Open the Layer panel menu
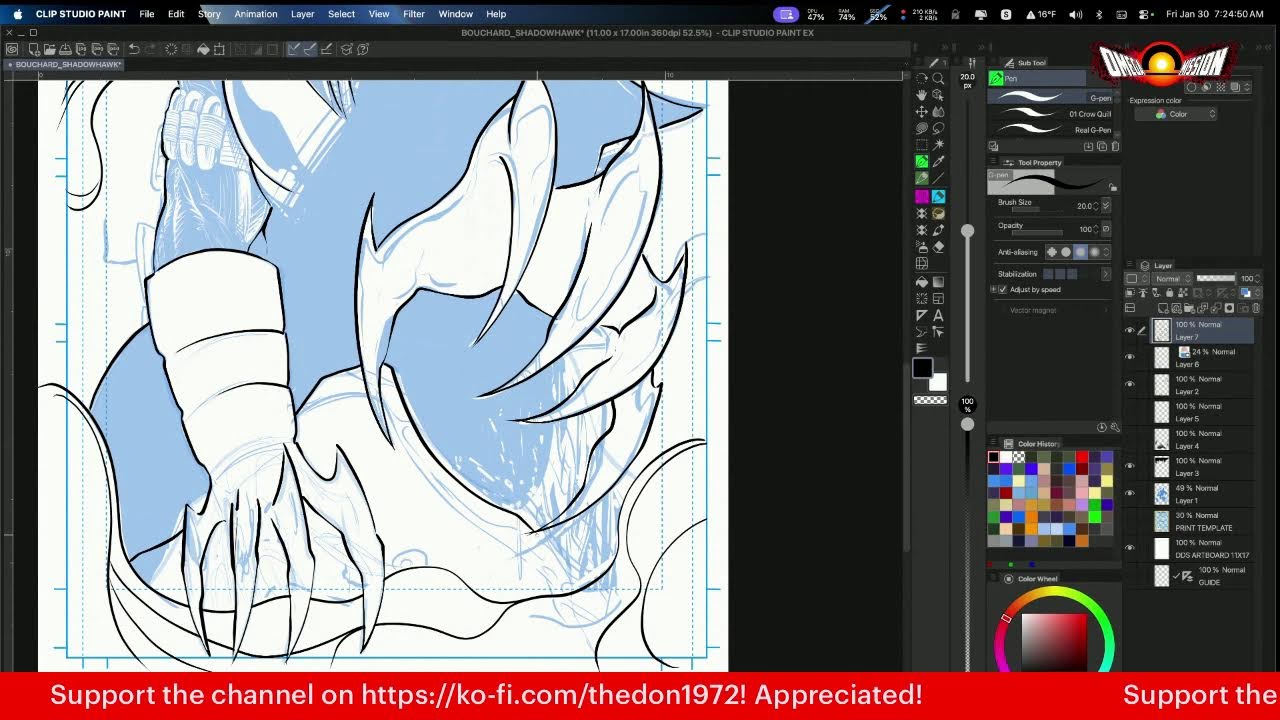The image size is (1280, 720). [1130, 265]
